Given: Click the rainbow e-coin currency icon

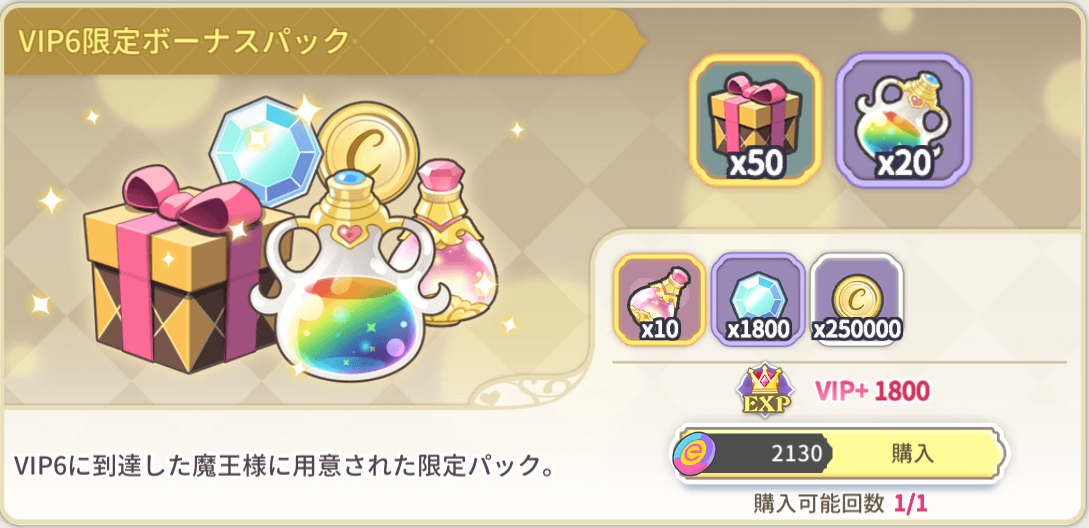Looking at the screenshot, I should click(694, 454).
